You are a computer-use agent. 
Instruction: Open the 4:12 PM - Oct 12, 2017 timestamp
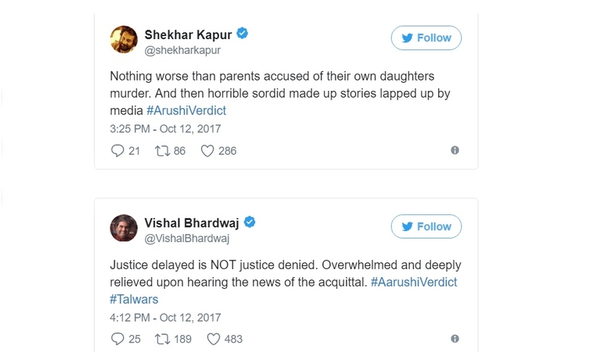point(165,318)
